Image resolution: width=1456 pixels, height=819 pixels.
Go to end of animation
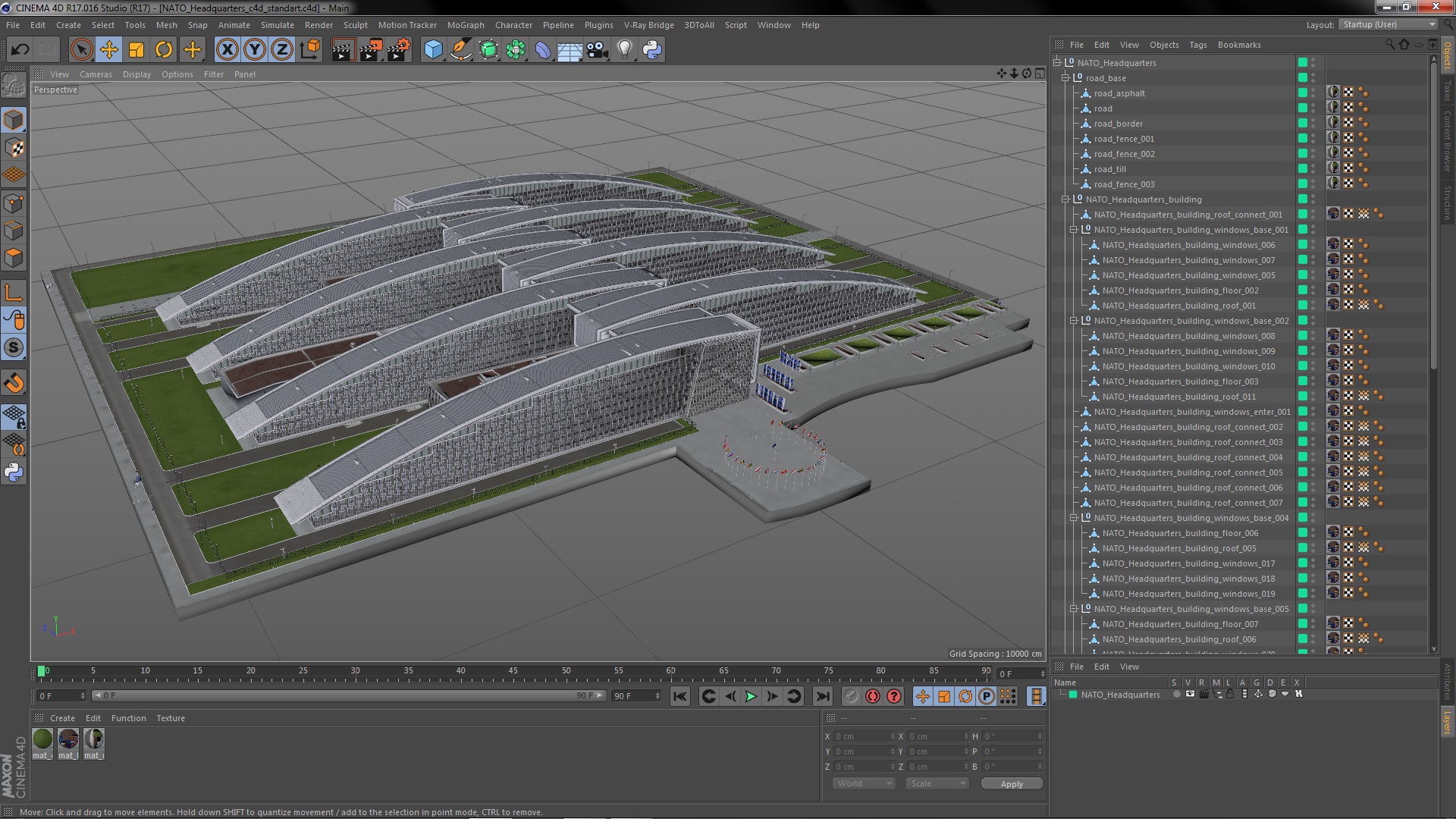[x=822, y=696]
